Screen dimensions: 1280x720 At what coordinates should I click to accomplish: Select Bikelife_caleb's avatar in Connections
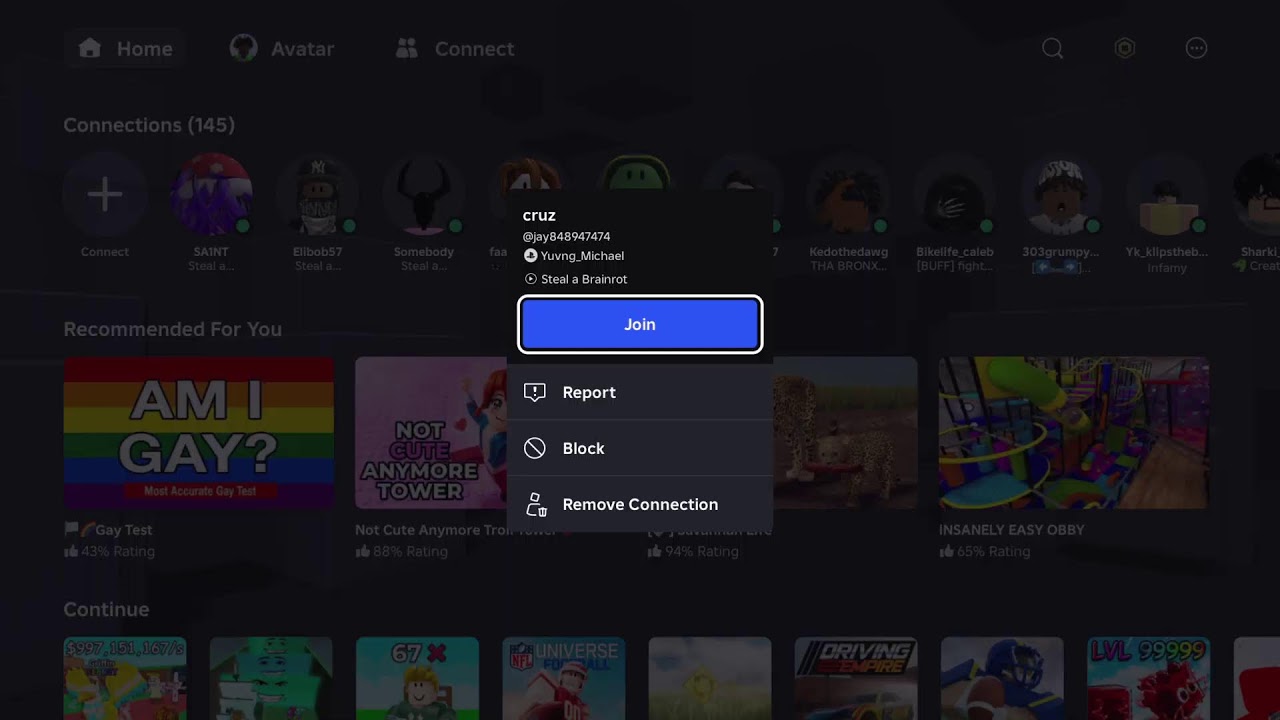[954, 194]
